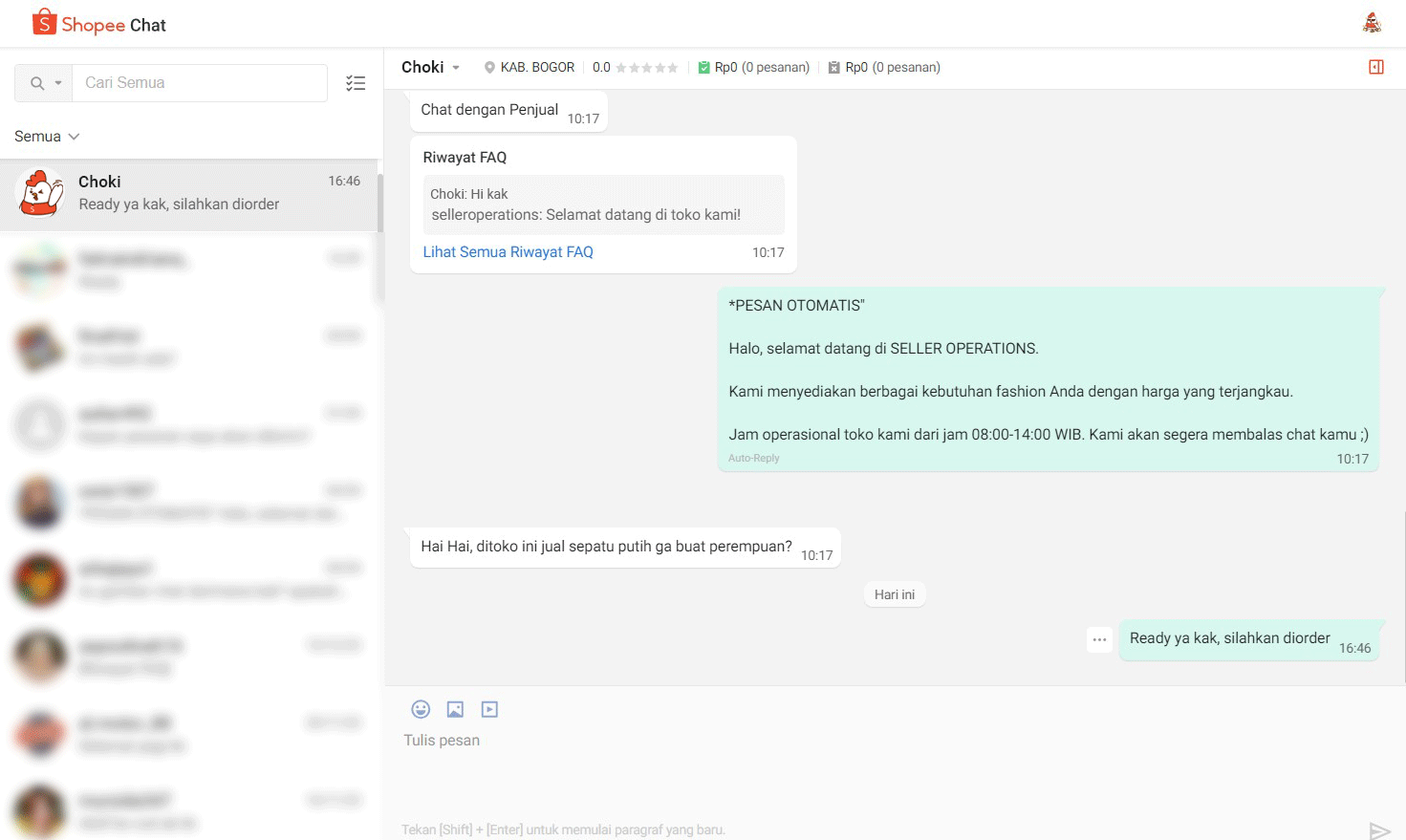Click the location pin beside KAB. BOGOR
This screenshot has height=840, width=1406.
(489, 67)
